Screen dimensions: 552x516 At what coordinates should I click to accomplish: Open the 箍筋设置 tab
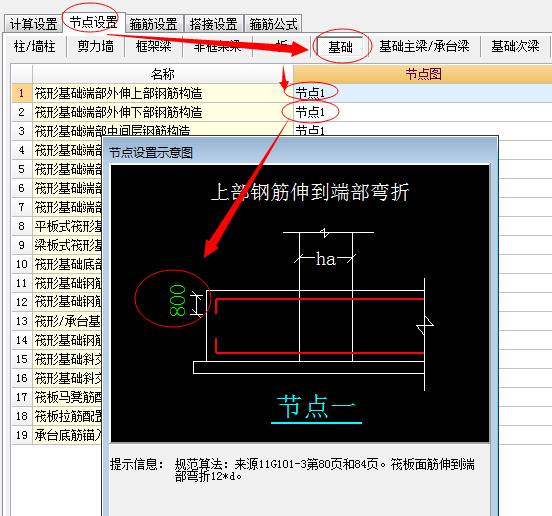[x=153, y=24]
